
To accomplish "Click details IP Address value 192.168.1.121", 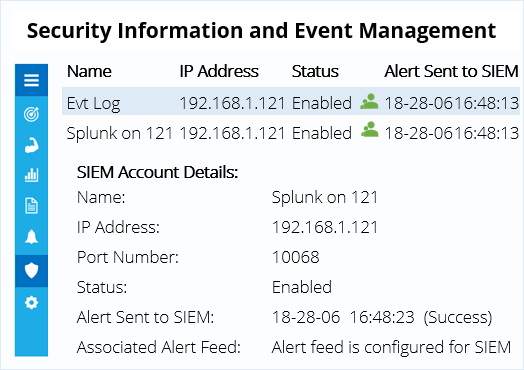I will tap(324, 227).
